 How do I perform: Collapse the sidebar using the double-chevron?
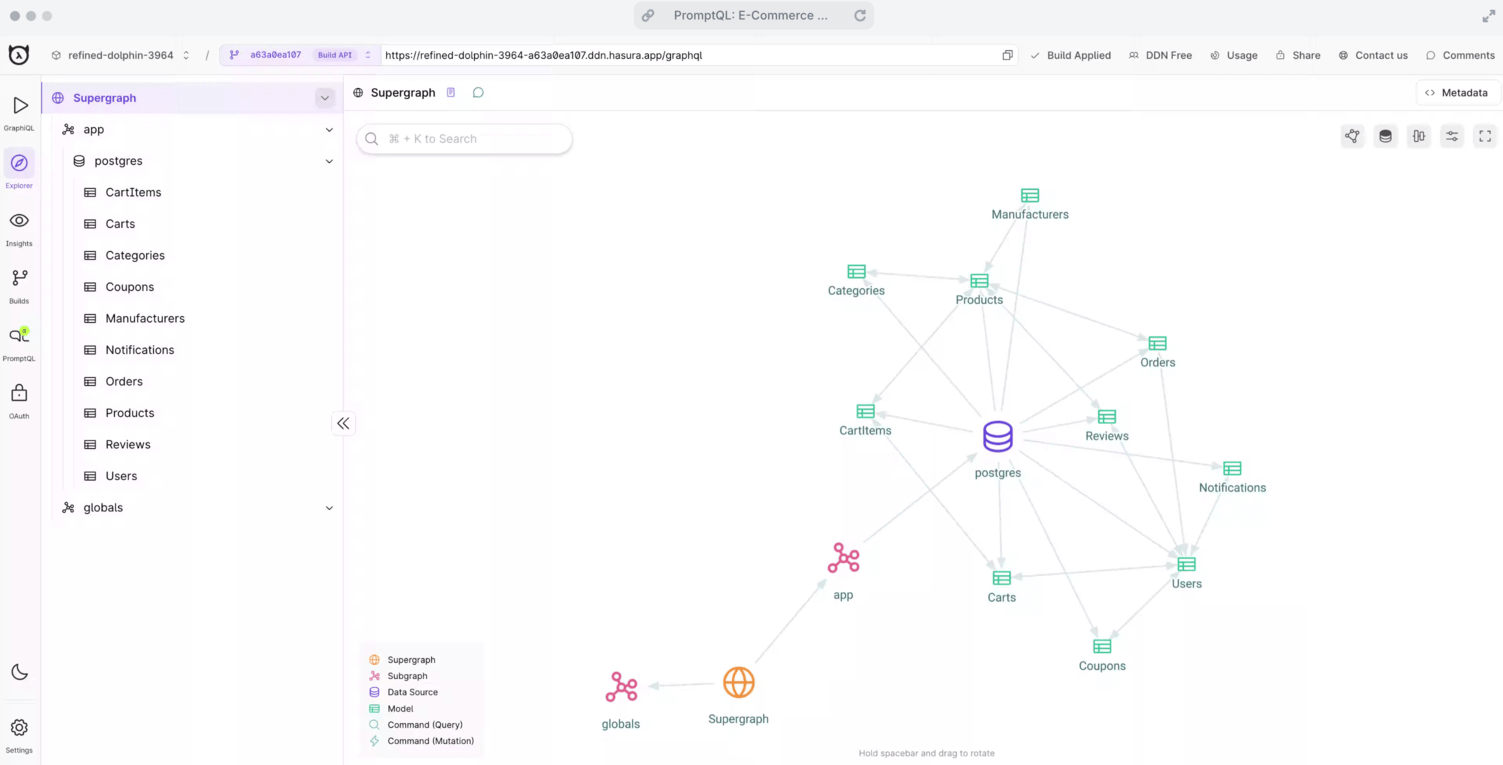[343, 423]
